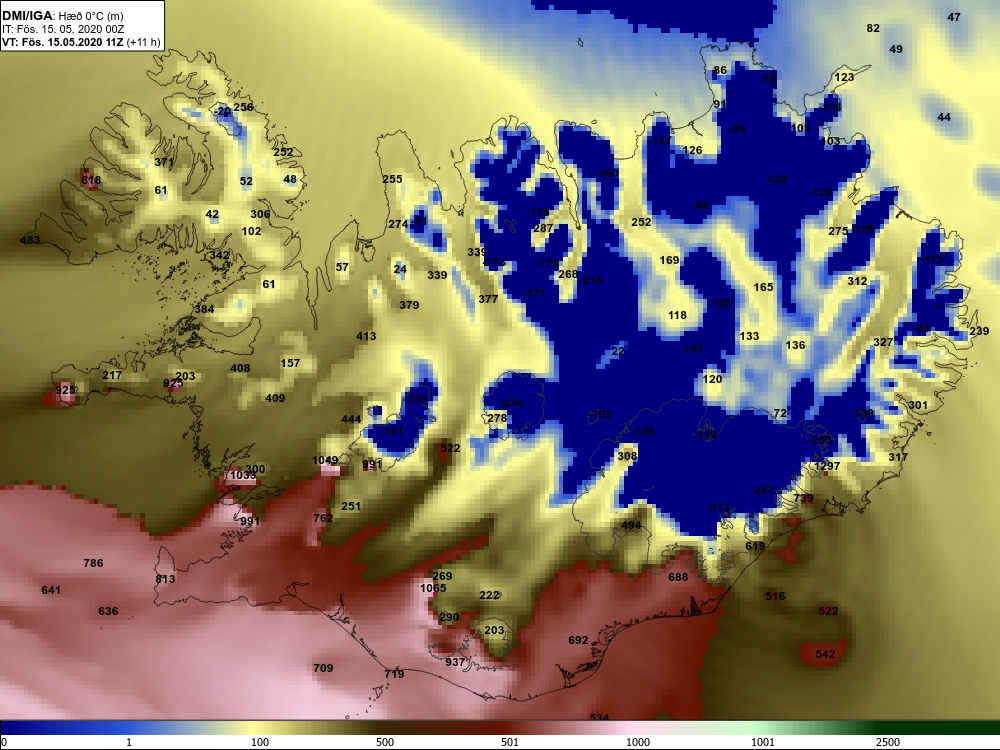Viewport: 1000px width, 750px height.
Task: Select the 1049 map value
Action: click(x=325, y=460)
